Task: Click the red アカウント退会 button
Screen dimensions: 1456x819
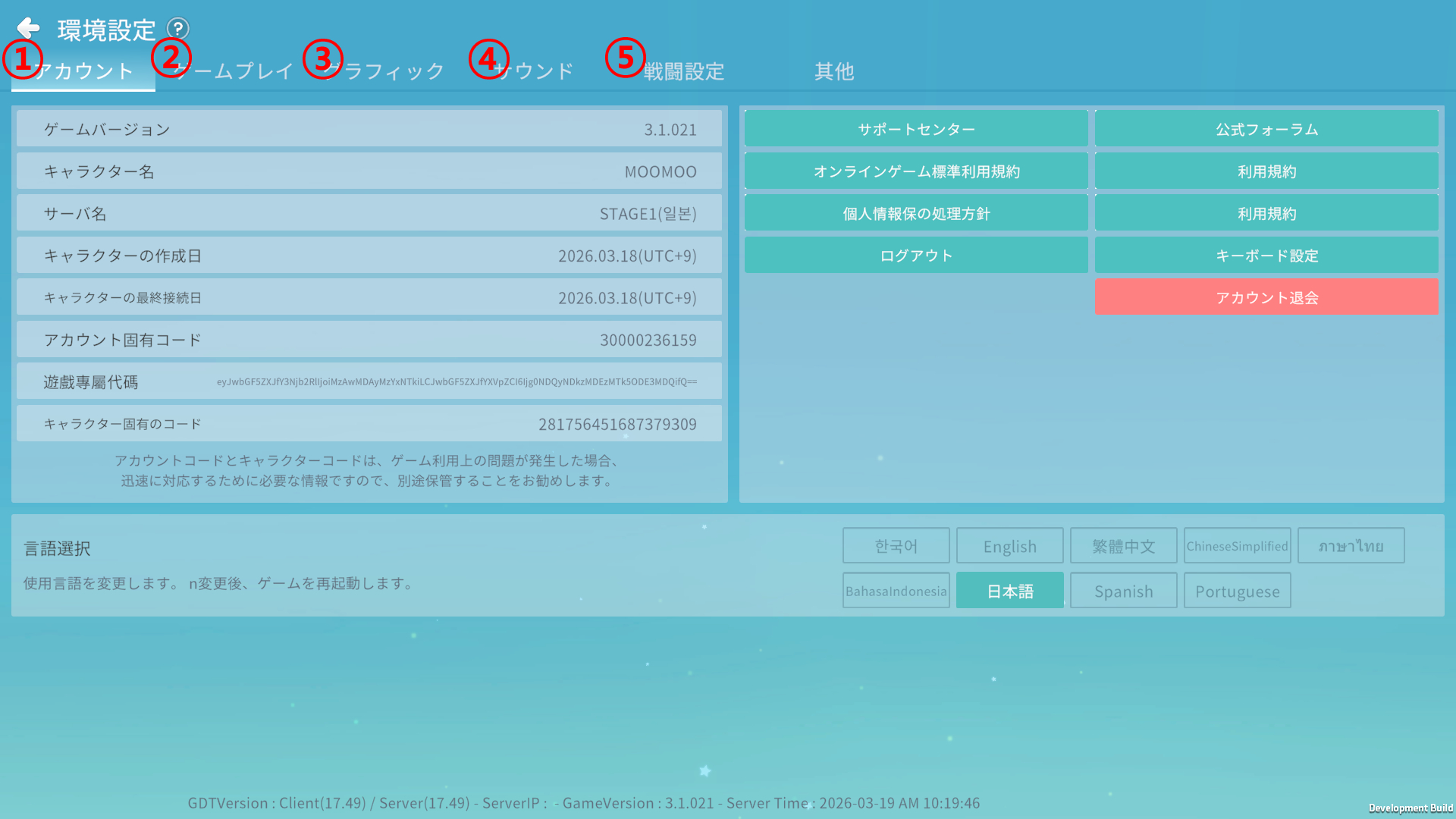Action: pos(1266,297)
